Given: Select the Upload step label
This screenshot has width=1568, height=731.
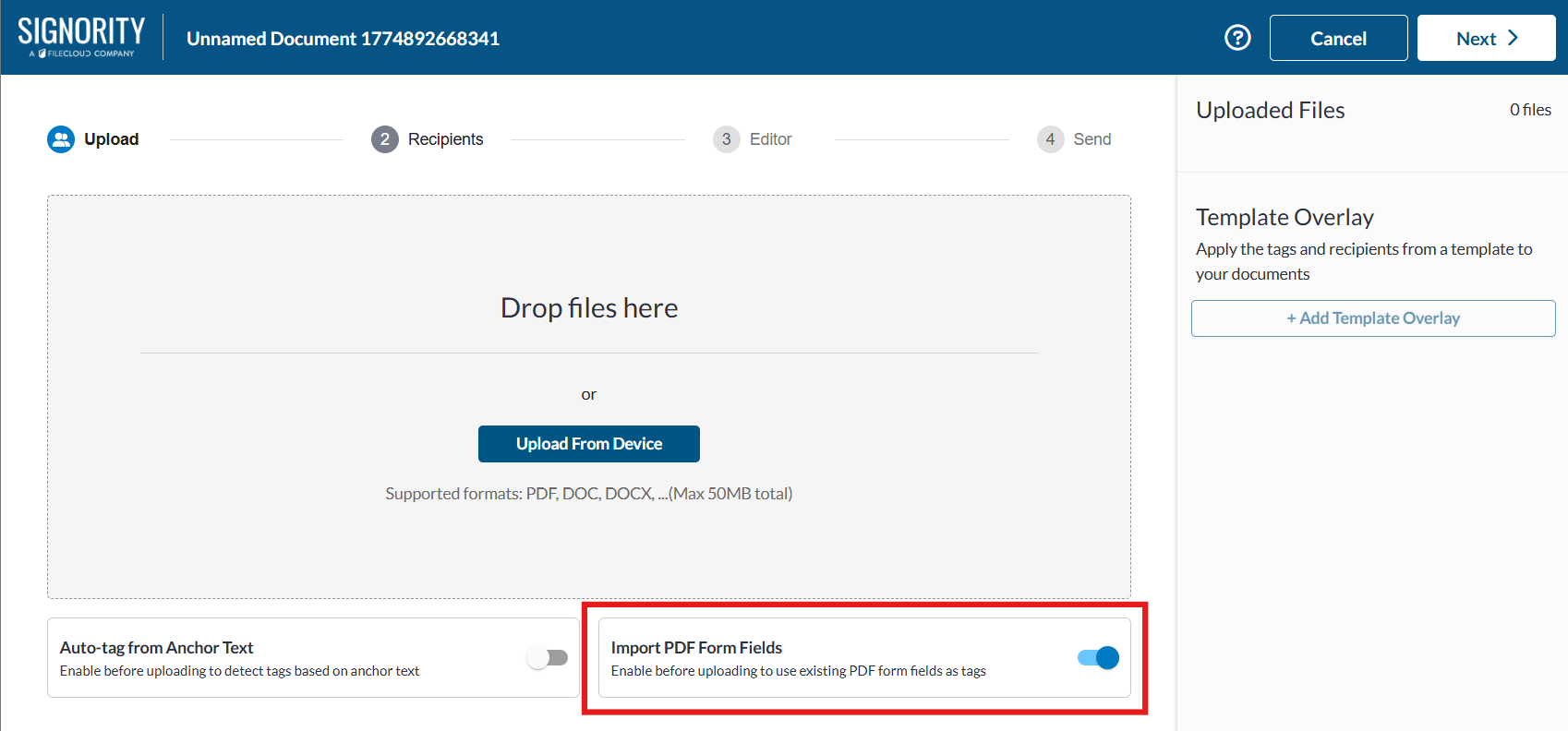Looking at the screenshot, I should click(111, 139).
